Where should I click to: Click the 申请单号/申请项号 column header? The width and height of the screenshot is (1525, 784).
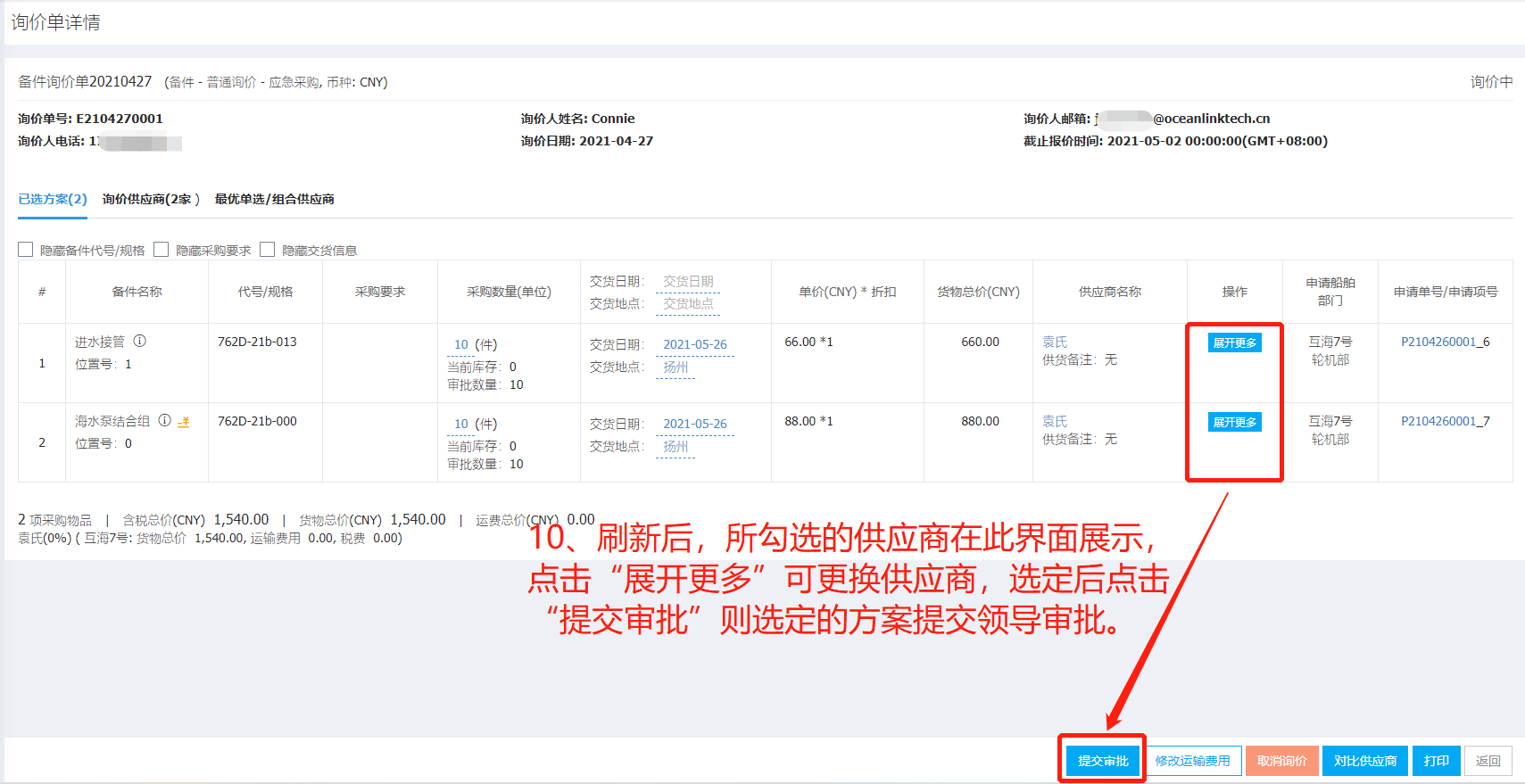point(1446,292)
